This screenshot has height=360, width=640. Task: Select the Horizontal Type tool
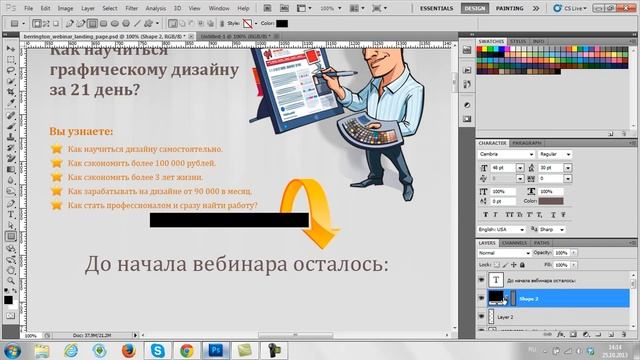[x=11, y=214]
